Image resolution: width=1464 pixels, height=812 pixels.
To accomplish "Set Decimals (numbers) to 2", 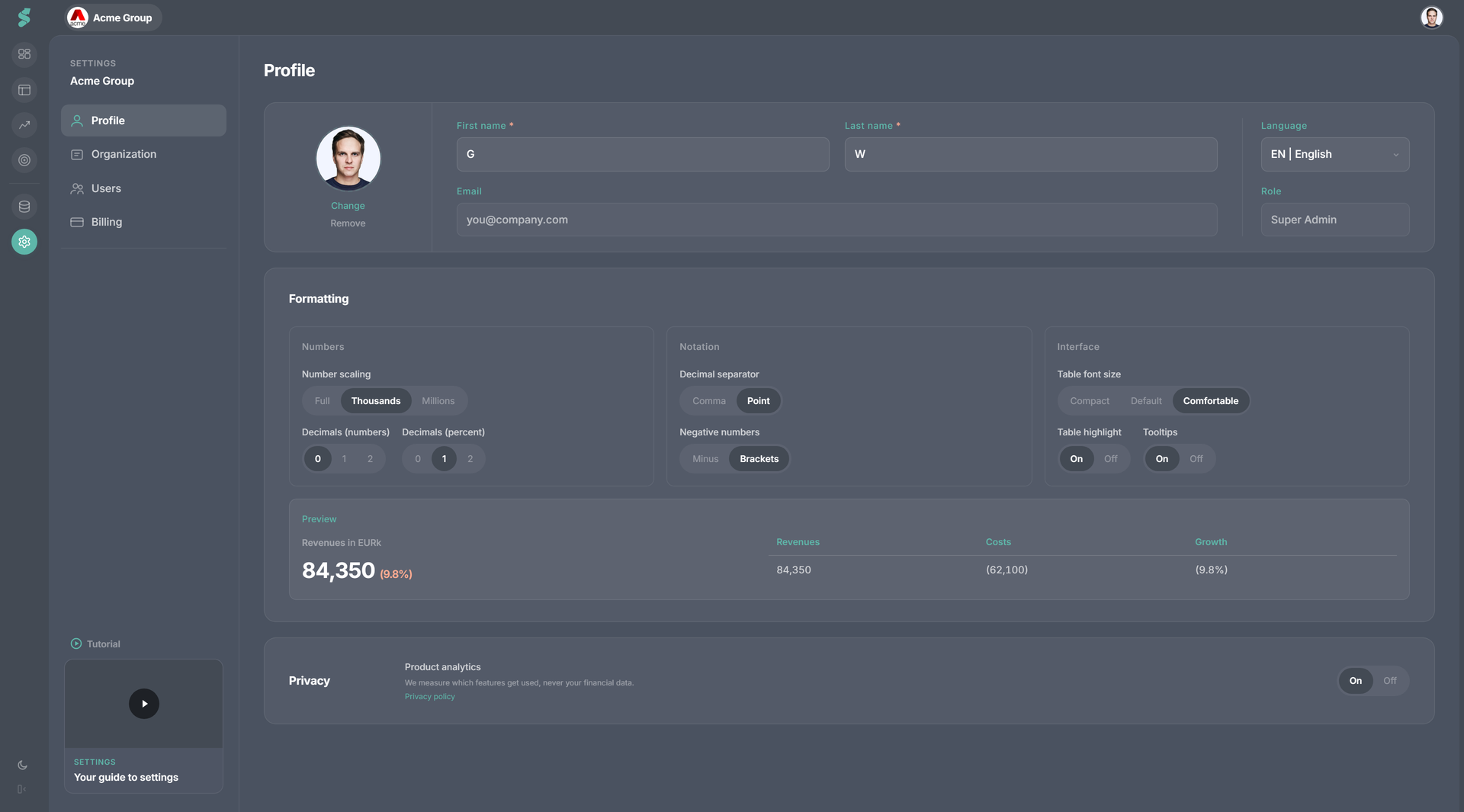I will [371, 459].
